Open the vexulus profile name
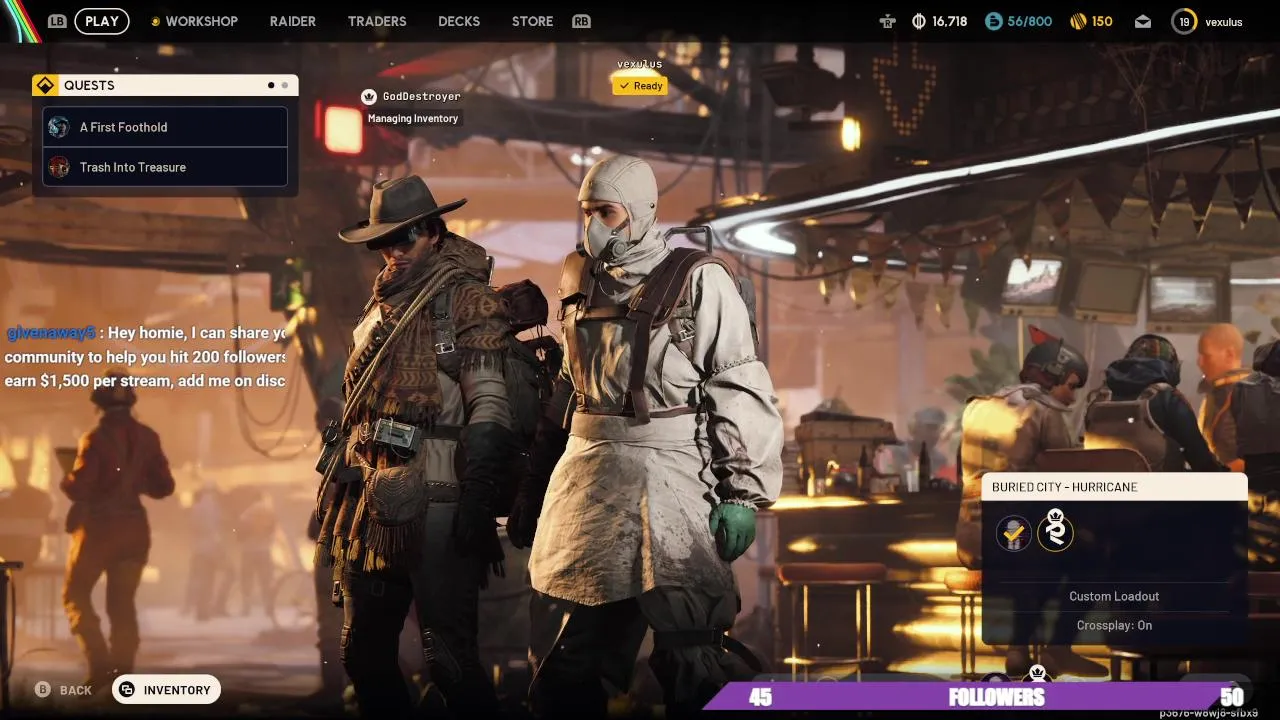The image size is (1280, 720). (x=1224, y=22)
